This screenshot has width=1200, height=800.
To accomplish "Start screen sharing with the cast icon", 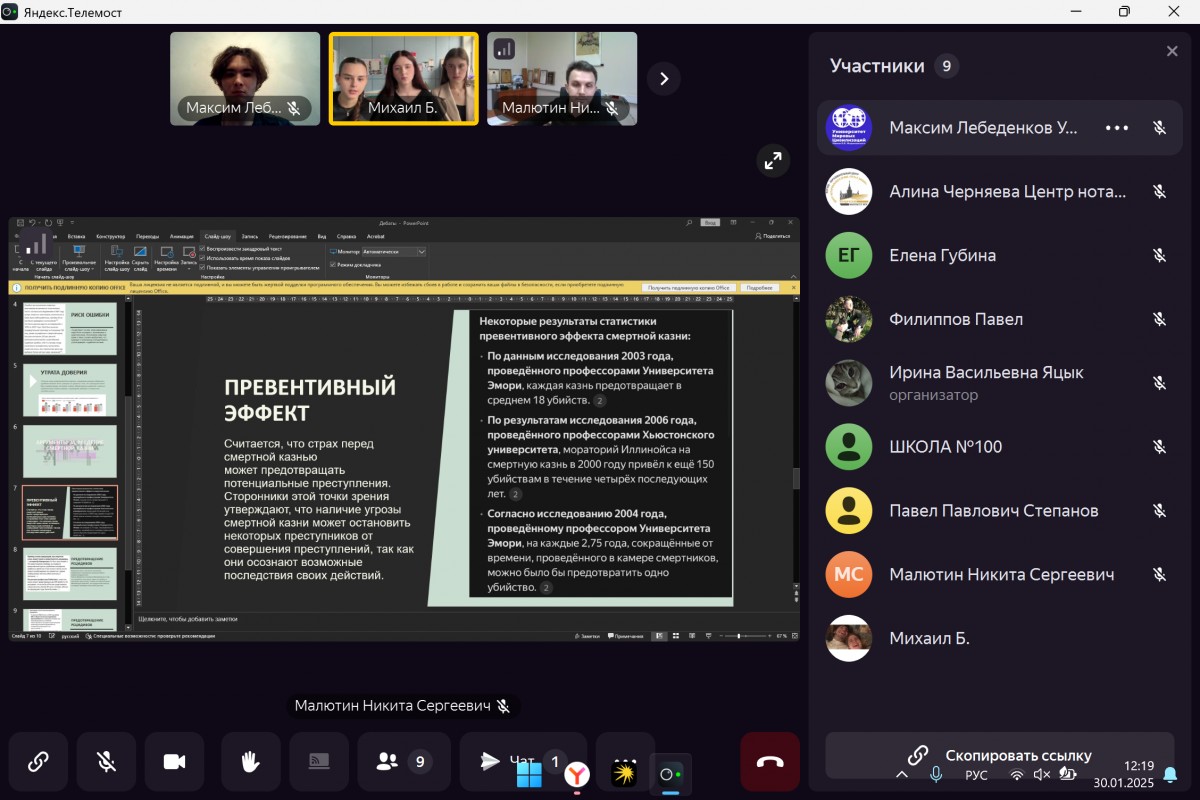I will coord(319,762).
